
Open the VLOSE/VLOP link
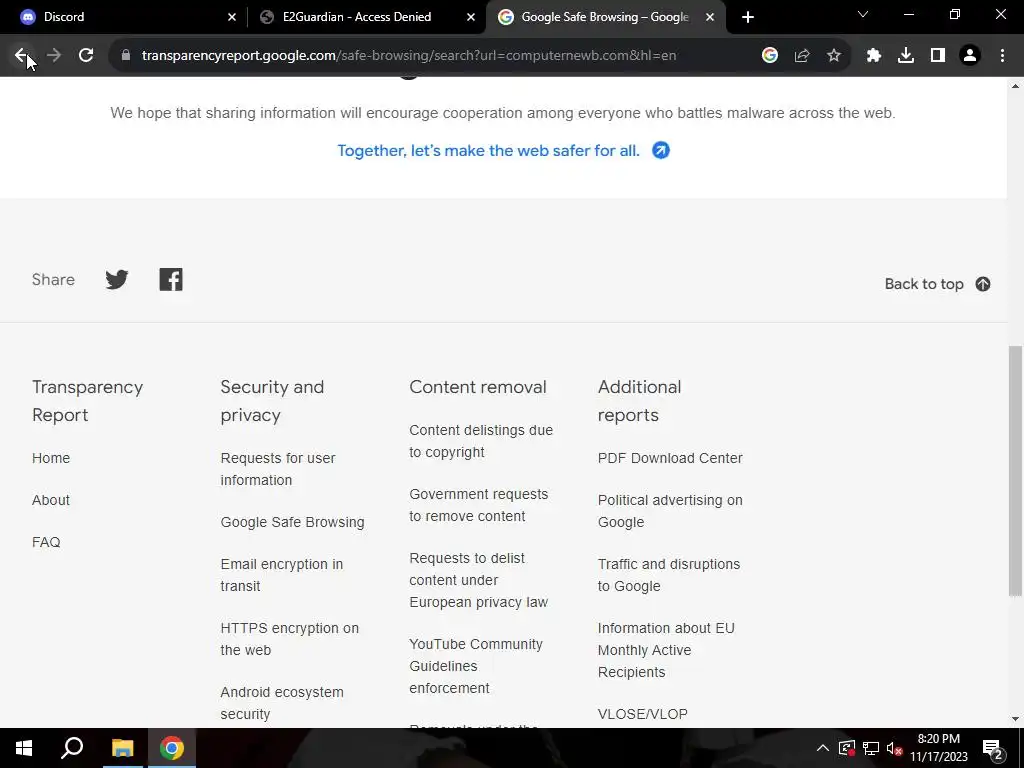click(643, 714)
